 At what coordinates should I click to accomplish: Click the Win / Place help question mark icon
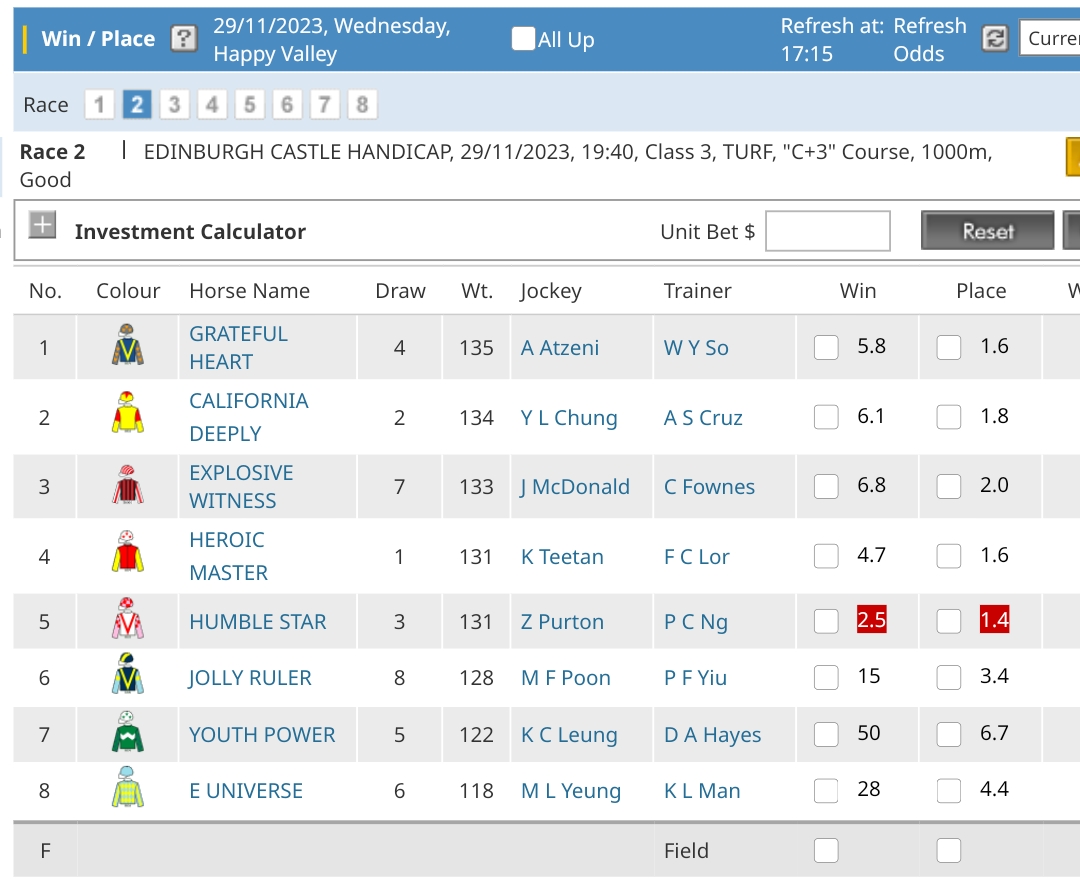click(183, 39)
